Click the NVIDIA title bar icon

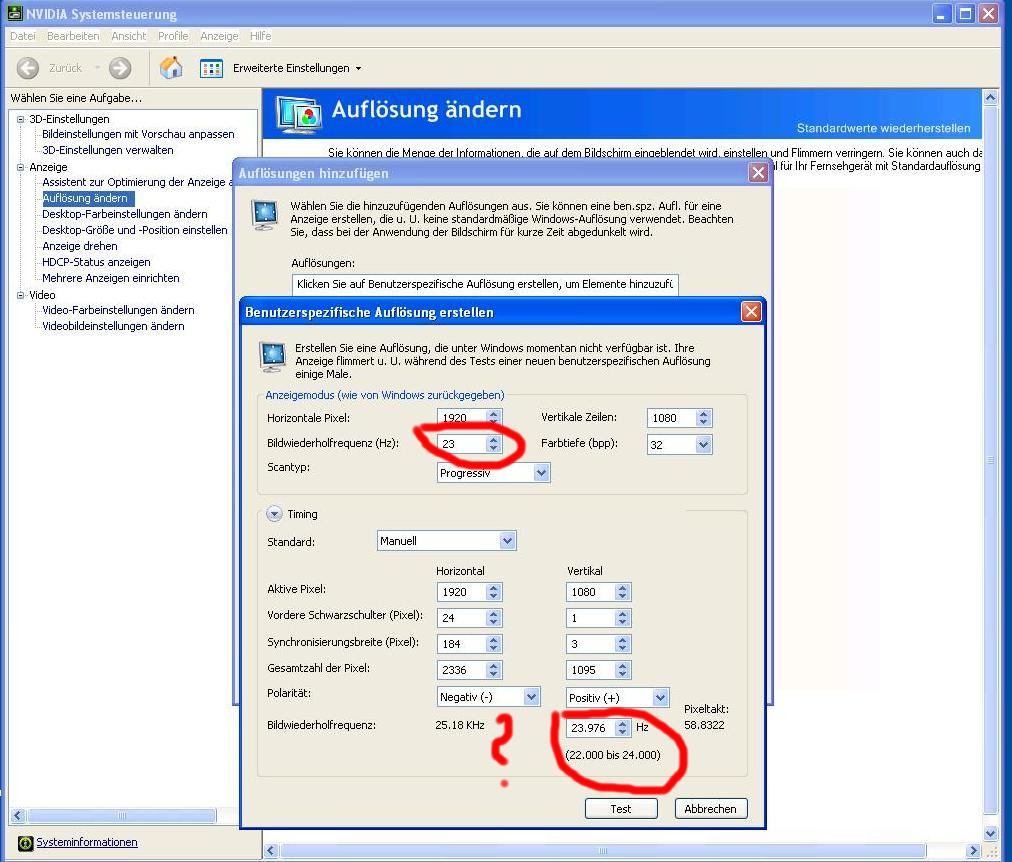pyautogui.click(x=15, y=13)
